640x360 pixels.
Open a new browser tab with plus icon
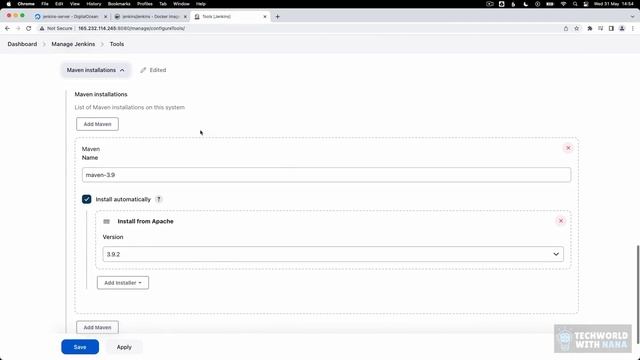click(x=278, y=17)
